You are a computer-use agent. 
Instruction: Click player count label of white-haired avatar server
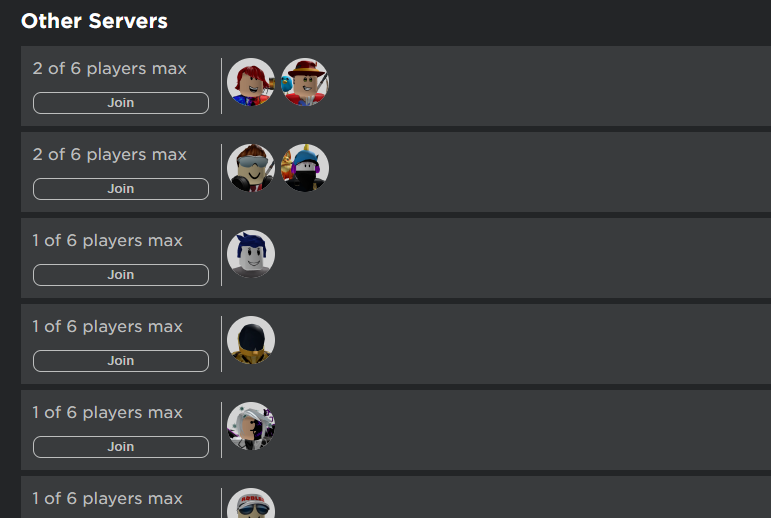(108, 413)
